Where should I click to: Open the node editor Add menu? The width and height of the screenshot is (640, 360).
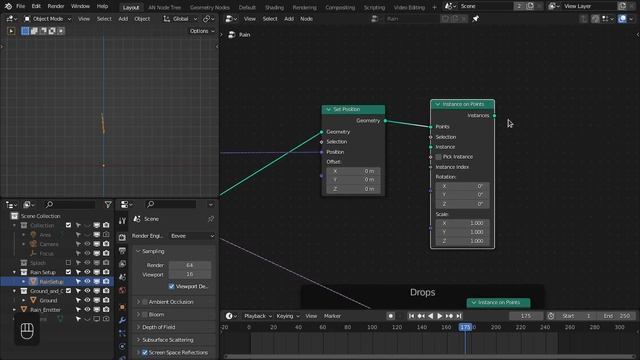tap(289, 19)
